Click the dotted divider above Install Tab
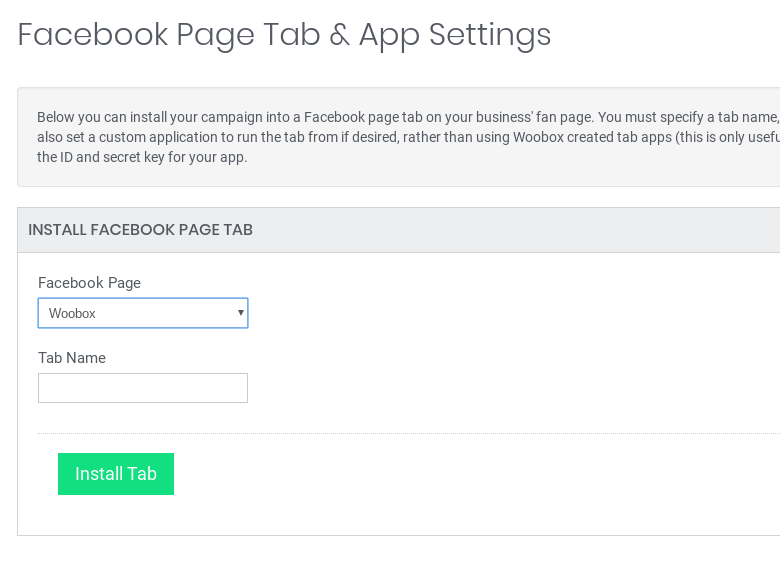 pyautogui.click(x=400, y=434)
